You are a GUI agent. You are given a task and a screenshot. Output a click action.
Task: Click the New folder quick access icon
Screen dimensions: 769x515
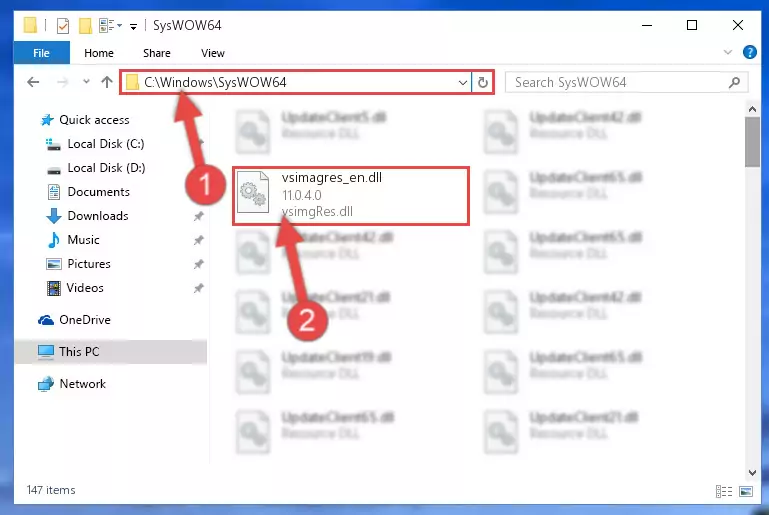coord(85,26)
